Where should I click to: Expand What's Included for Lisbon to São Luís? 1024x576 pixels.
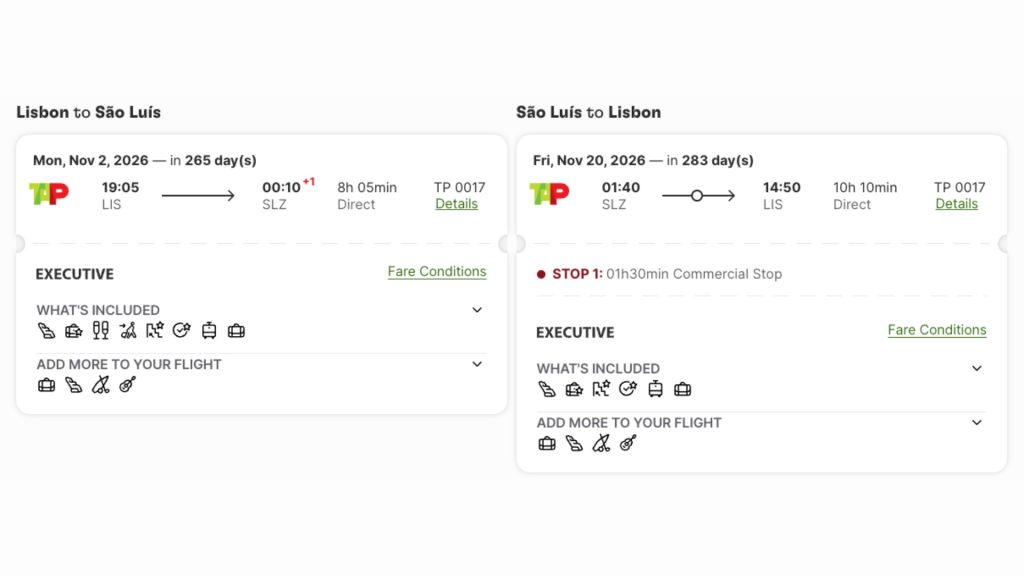point(477,310)
